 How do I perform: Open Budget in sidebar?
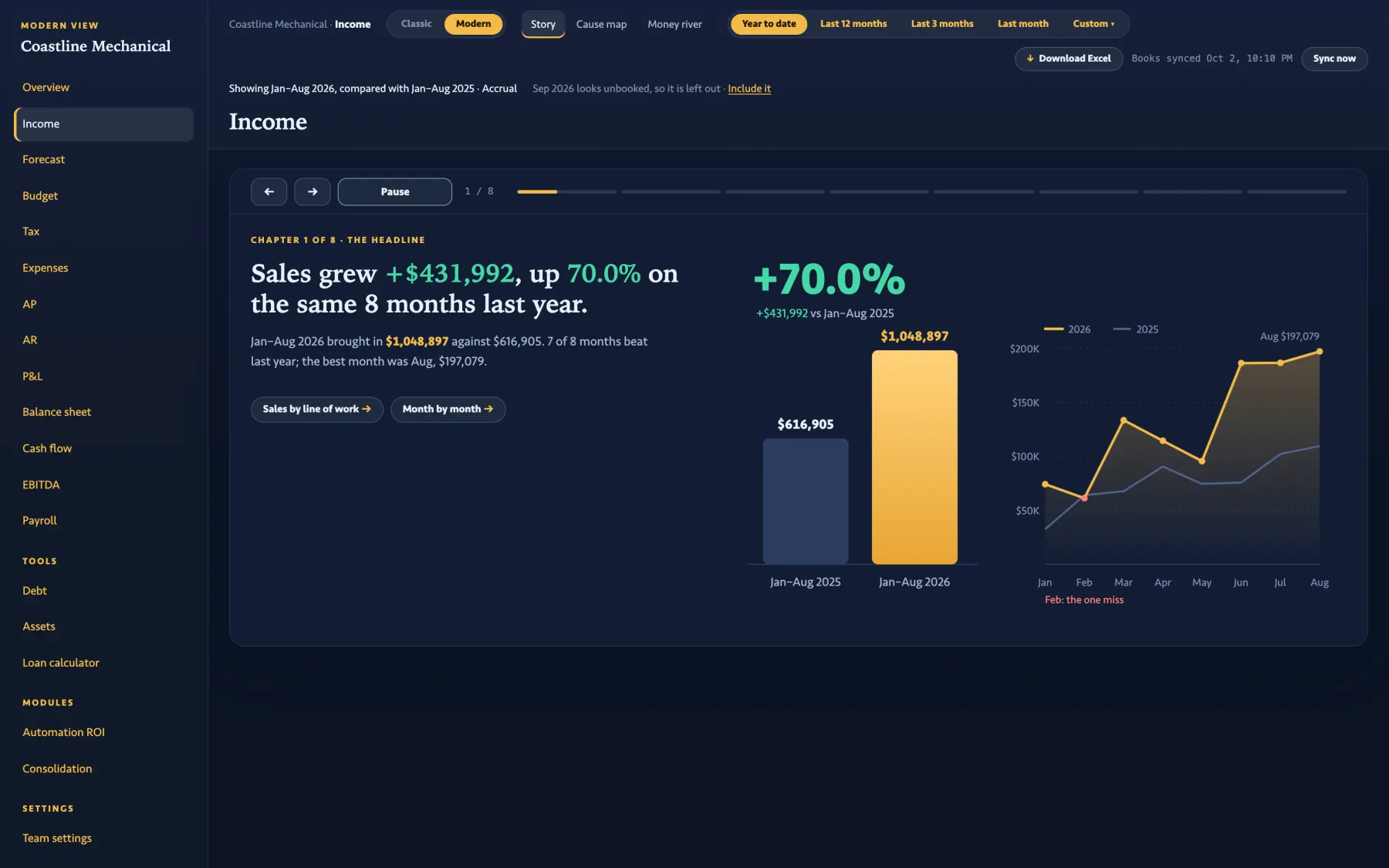(x=103, y=196)
